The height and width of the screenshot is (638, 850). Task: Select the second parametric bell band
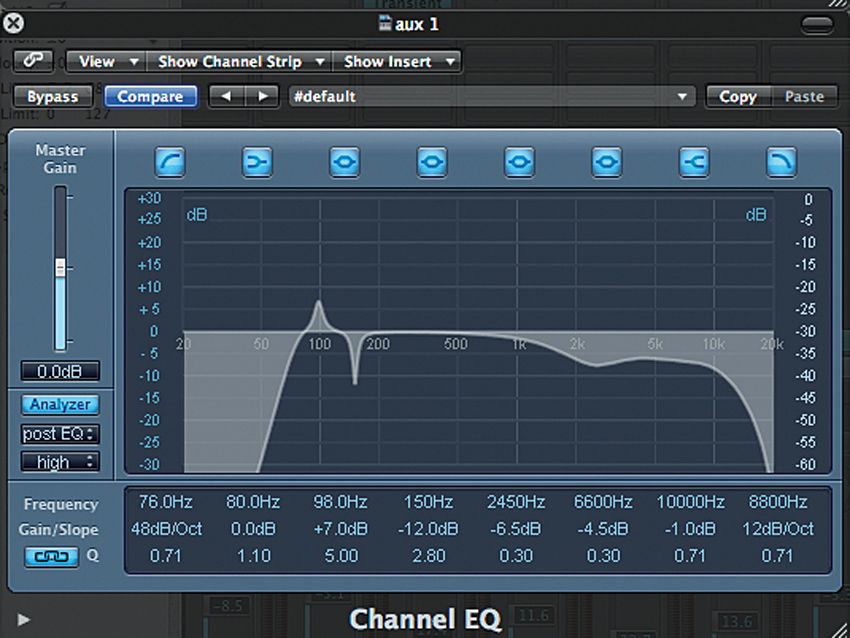tap(431, 162)
